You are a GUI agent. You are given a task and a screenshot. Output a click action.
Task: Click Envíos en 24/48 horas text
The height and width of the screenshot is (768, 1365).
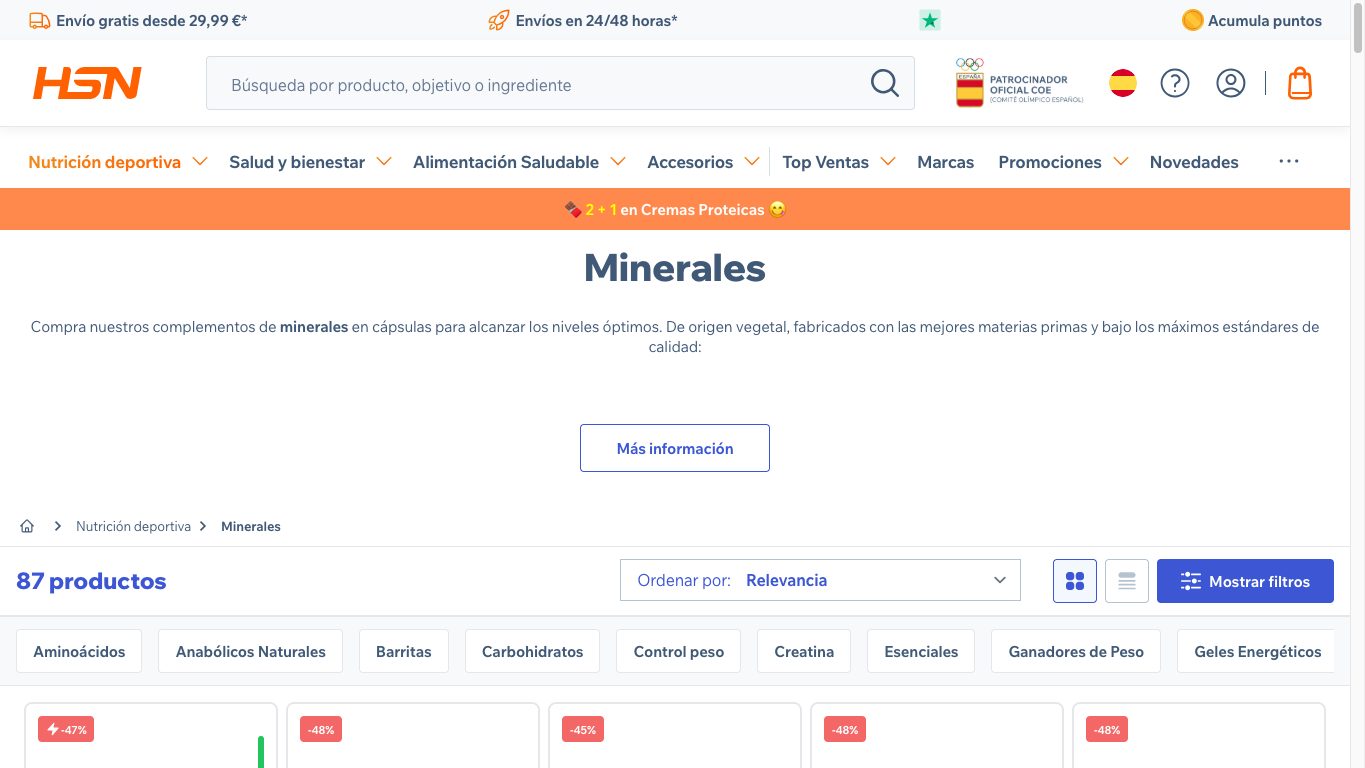coord(597,20)
